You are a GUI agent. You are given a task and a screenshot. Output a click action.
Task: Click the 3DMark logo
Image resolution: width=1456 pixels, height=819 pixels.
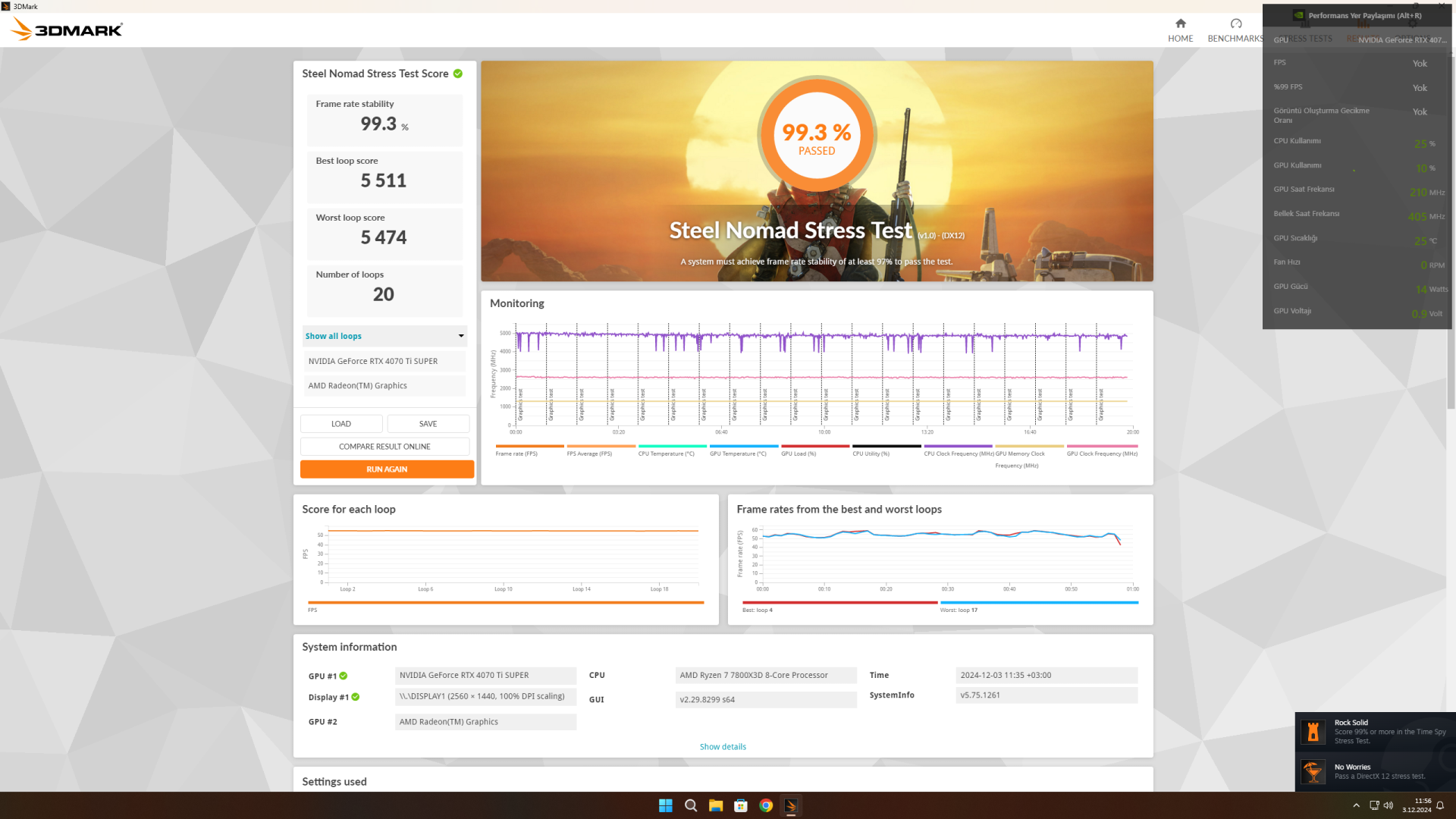click(x=67, y=30)
